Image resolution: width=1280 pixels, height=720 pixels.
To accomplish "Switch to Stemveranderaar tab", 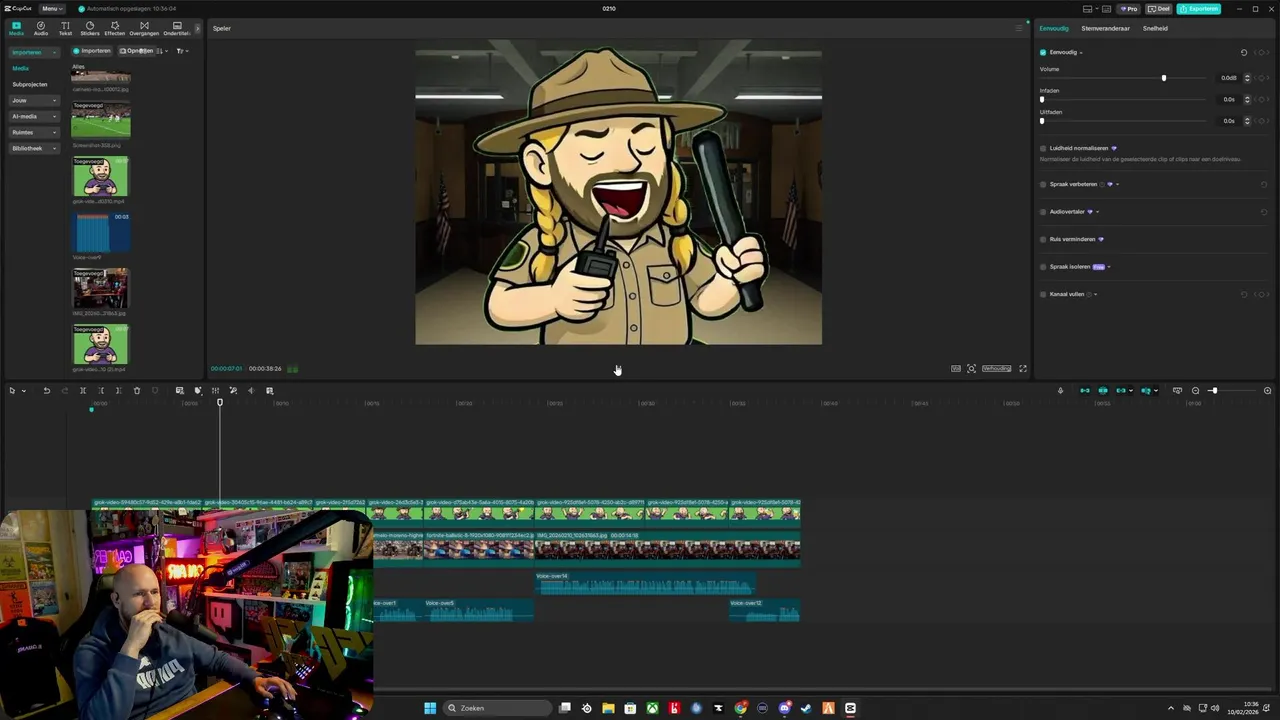I will point(1105,28).
